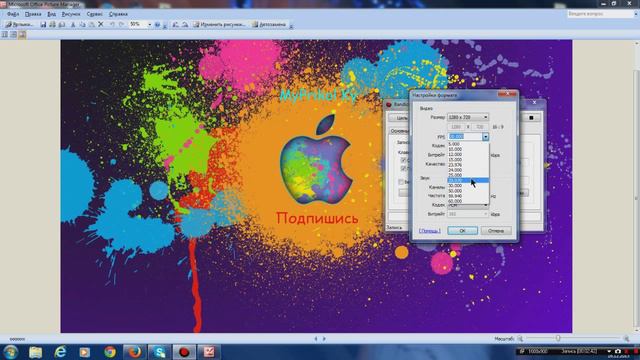Select 30.000 in FPS list

[x=468, y=185]
